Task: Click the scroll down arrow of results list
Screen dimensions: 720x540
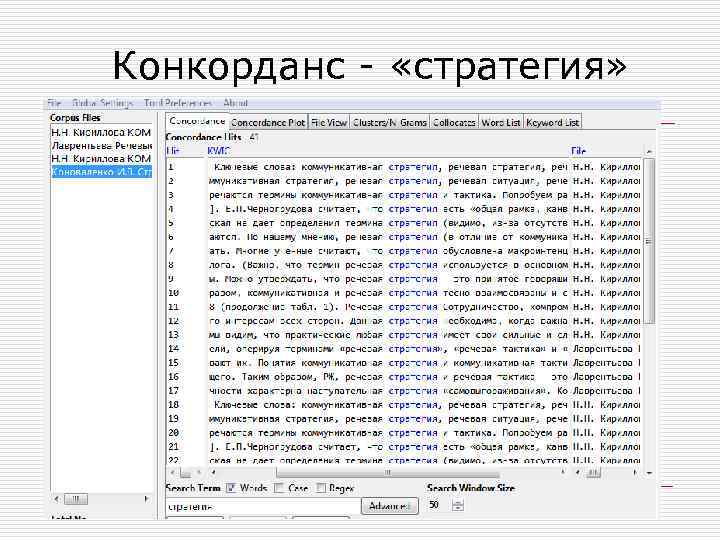Action: 649,472
